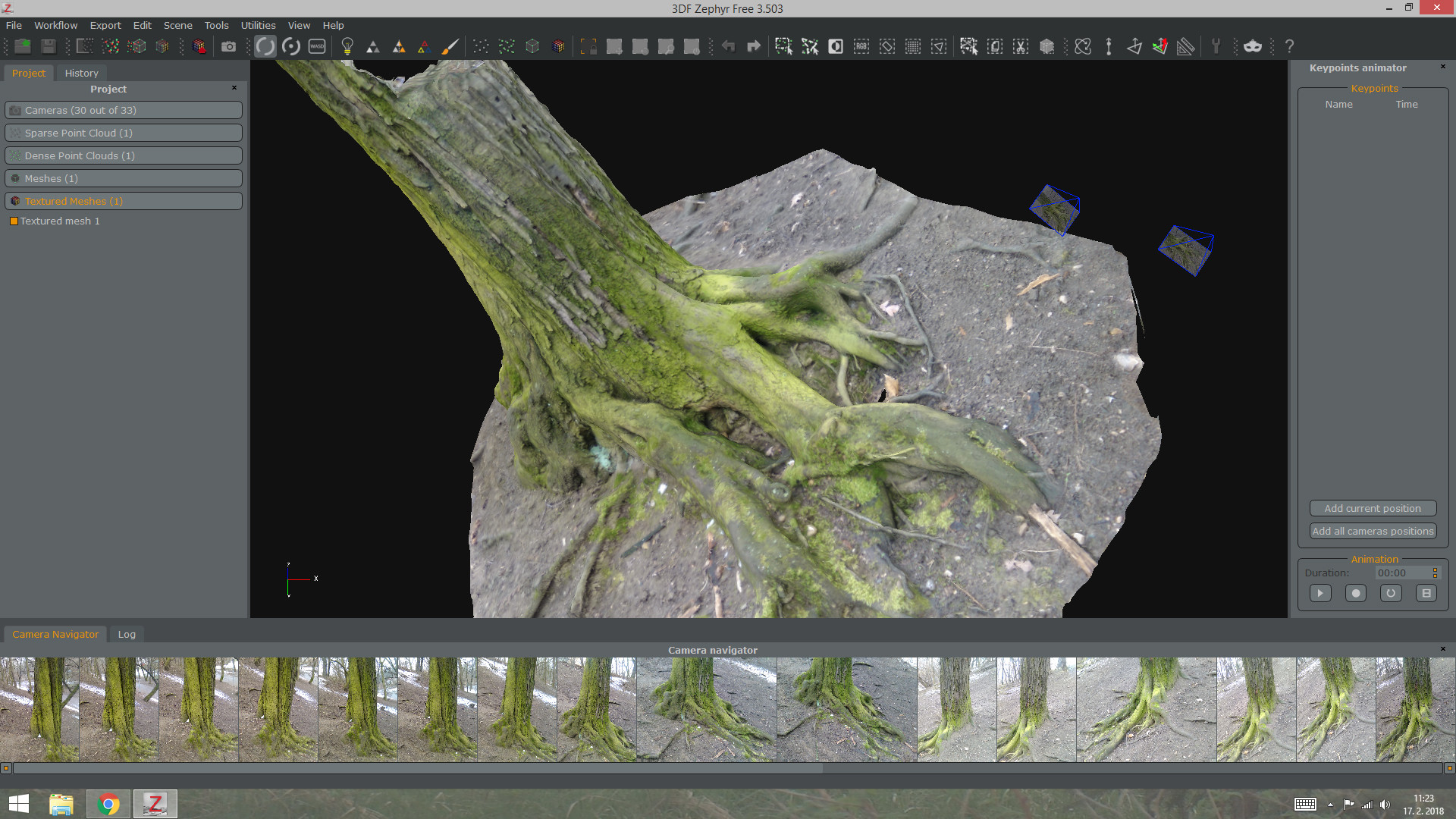Expand the Meshes (1) entry
1456x819 pixels.
tap(124, 178)
